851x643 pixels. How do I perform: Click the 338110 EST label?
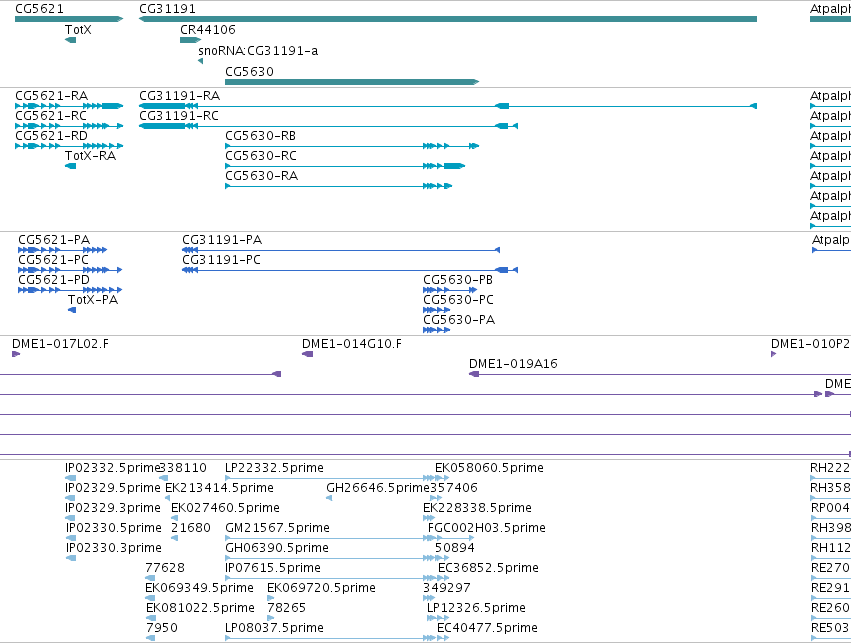coord(183,468)
